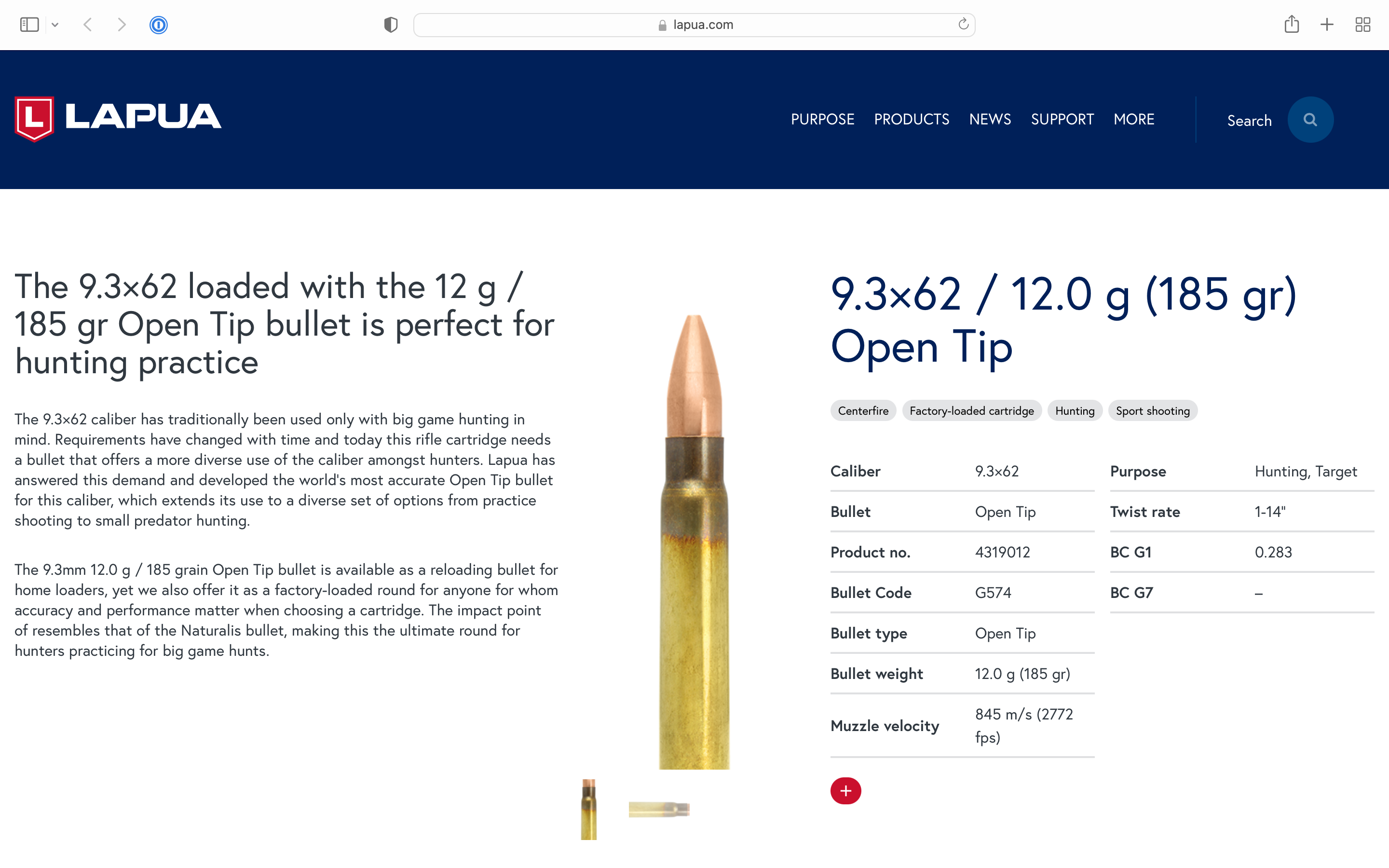Select the Sport shooting tag
This screenshot has width=1389, height=868.
(x=1153, y=410)
